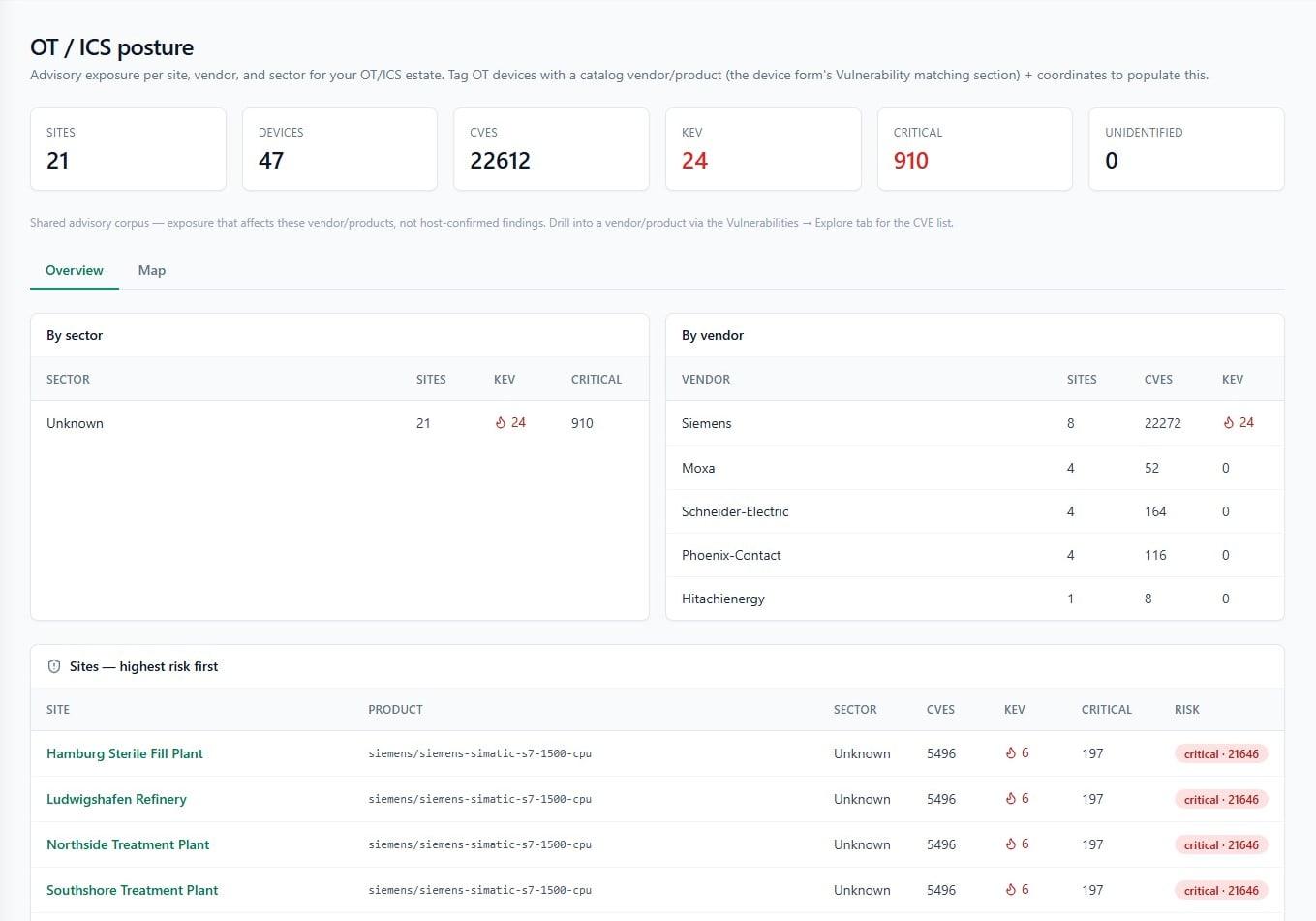
Task: Open Ludwigshafen Refinery site link
Action: click(116, 799)
